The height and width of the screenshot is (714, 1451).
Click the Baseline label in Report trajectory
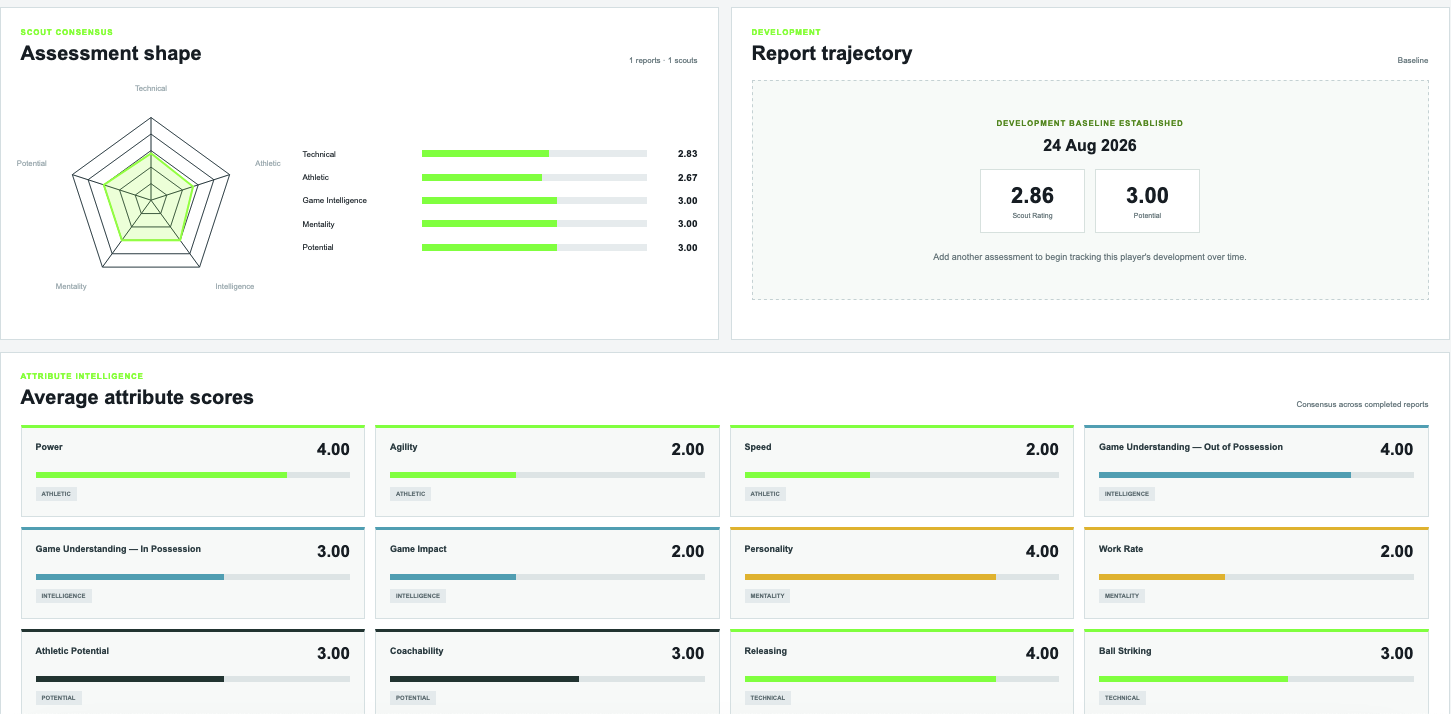[x=1413, y=61]
